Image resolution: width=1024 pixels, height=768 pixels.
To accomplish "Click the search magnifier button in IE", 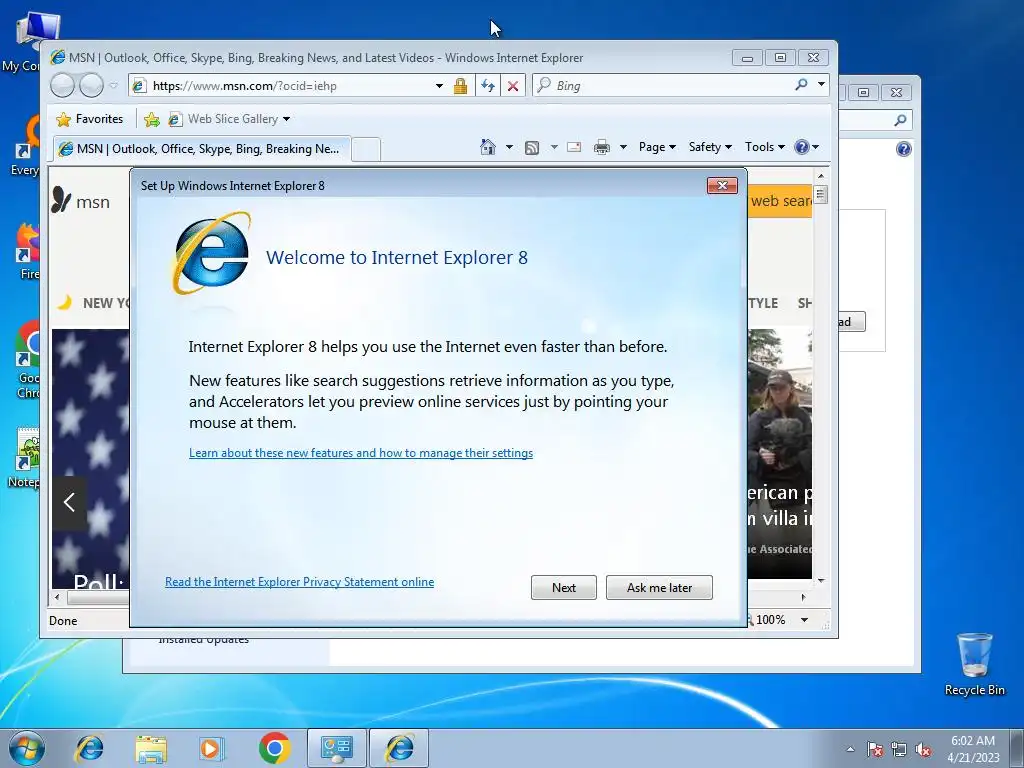I will click(801, 84).
